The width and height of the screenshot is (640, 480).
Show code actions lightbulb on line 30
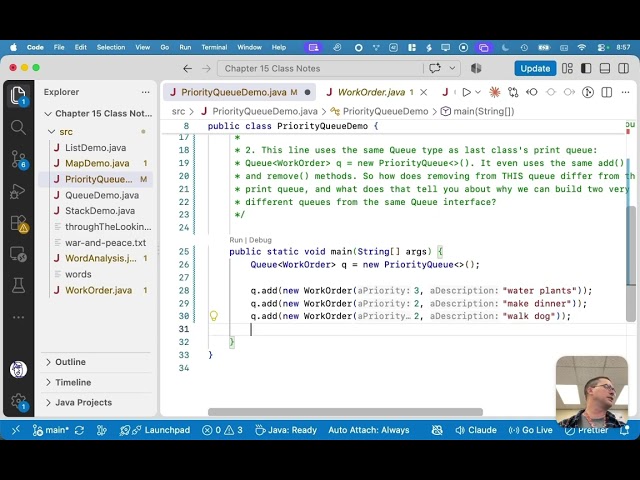pos(213,316)
